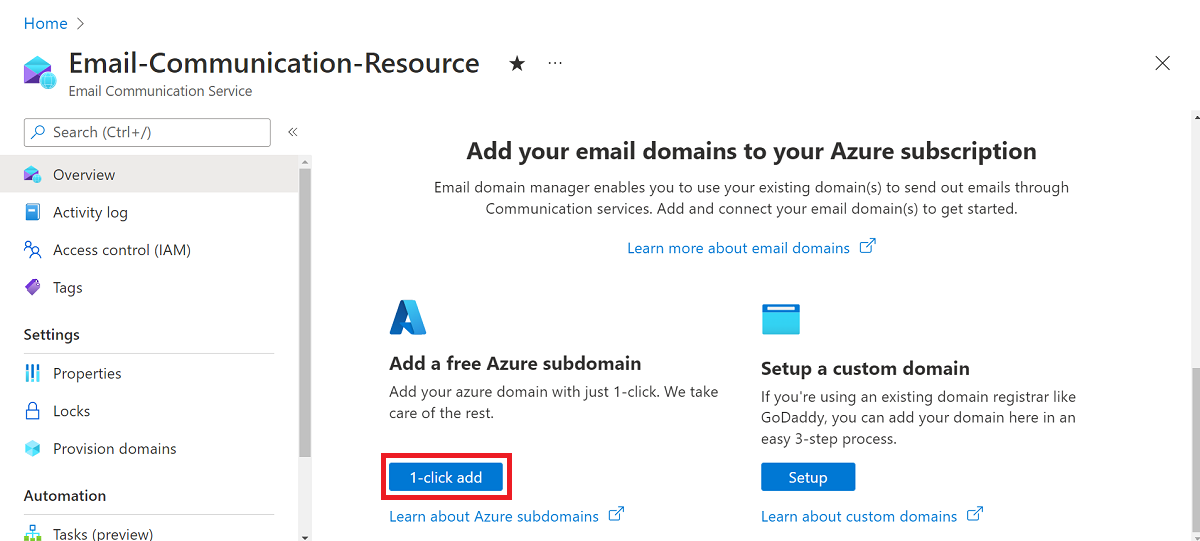Click the Locks padlock icon

pos(33,411)
